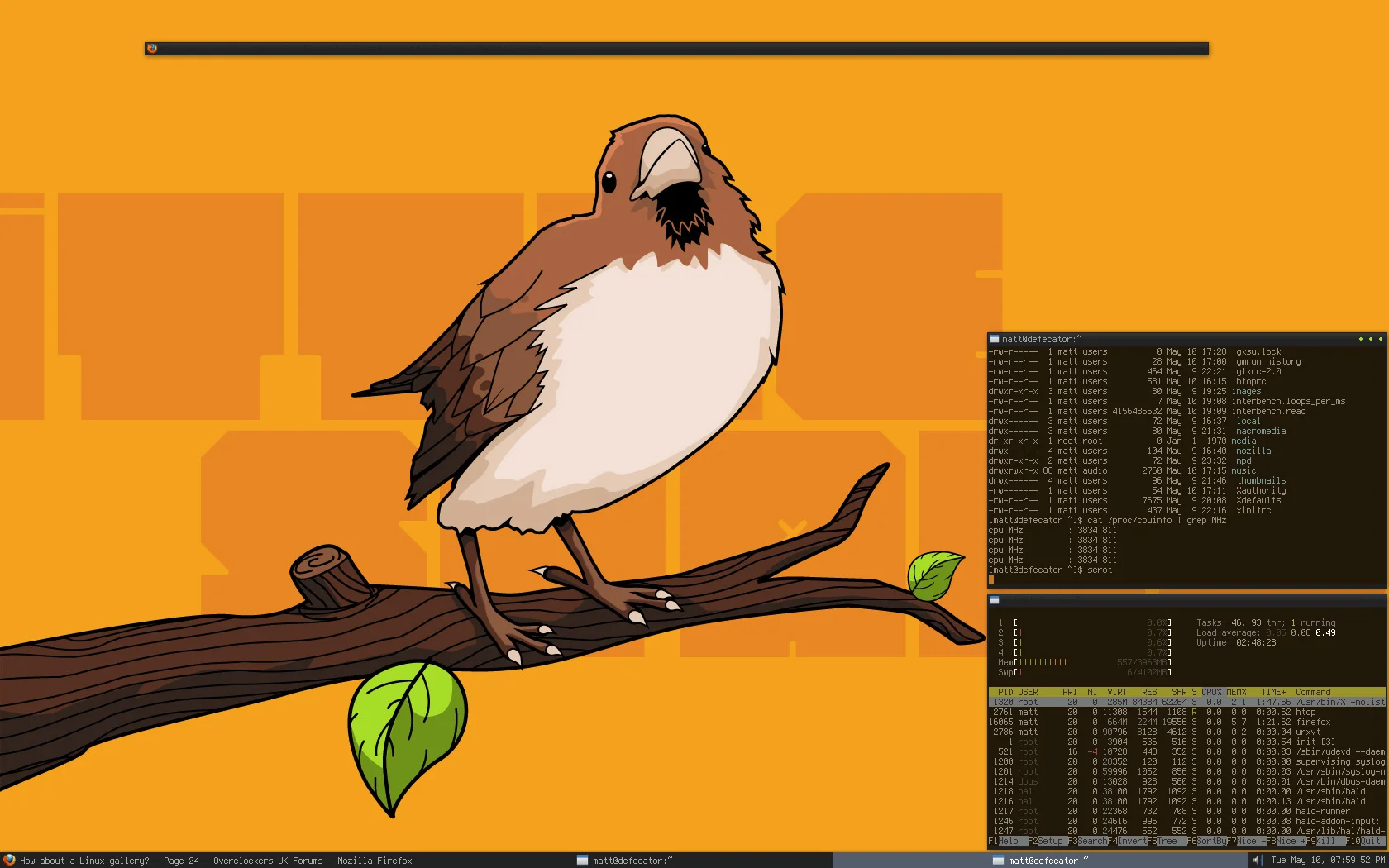This screenshot has width=1389, height=868.
Task: Click F3 Search in htop
Action: click(x=1087, y=841)
